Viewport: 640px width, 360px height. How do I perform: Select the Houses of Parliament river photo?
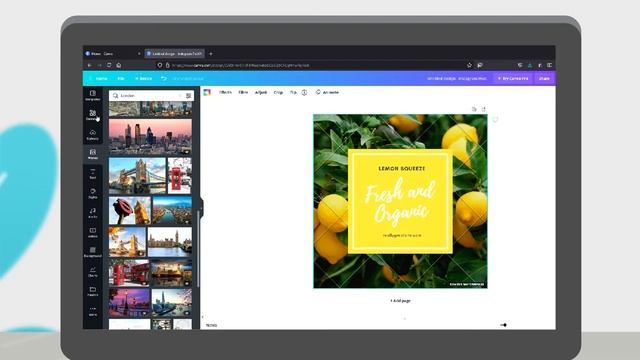pos(170,242)
